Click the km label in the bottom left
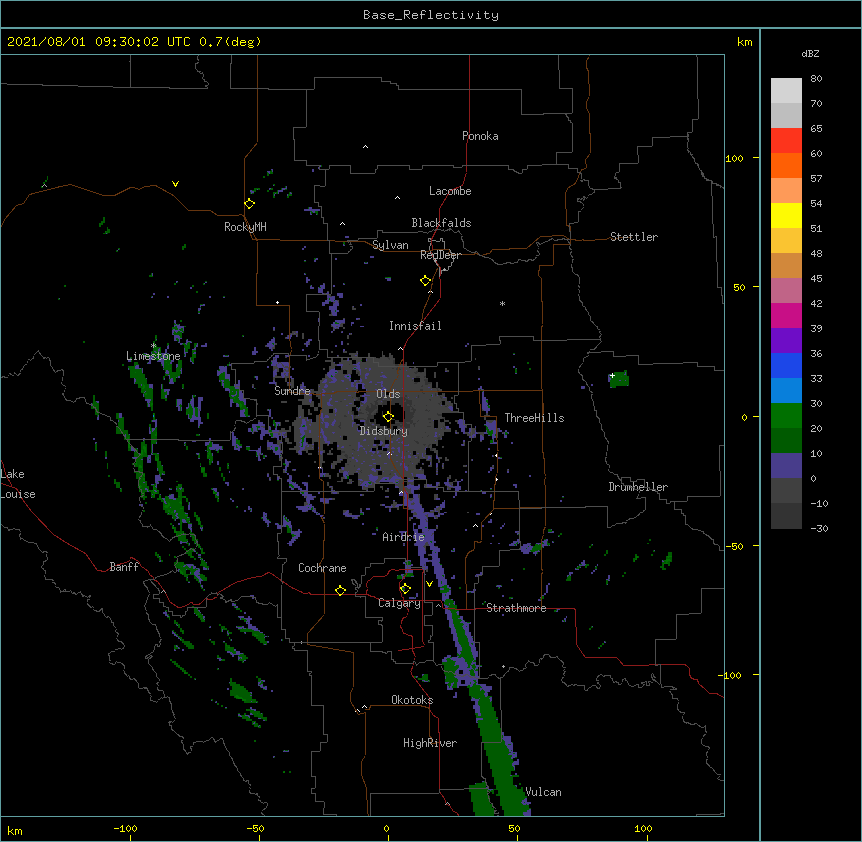 click(15, 830)
